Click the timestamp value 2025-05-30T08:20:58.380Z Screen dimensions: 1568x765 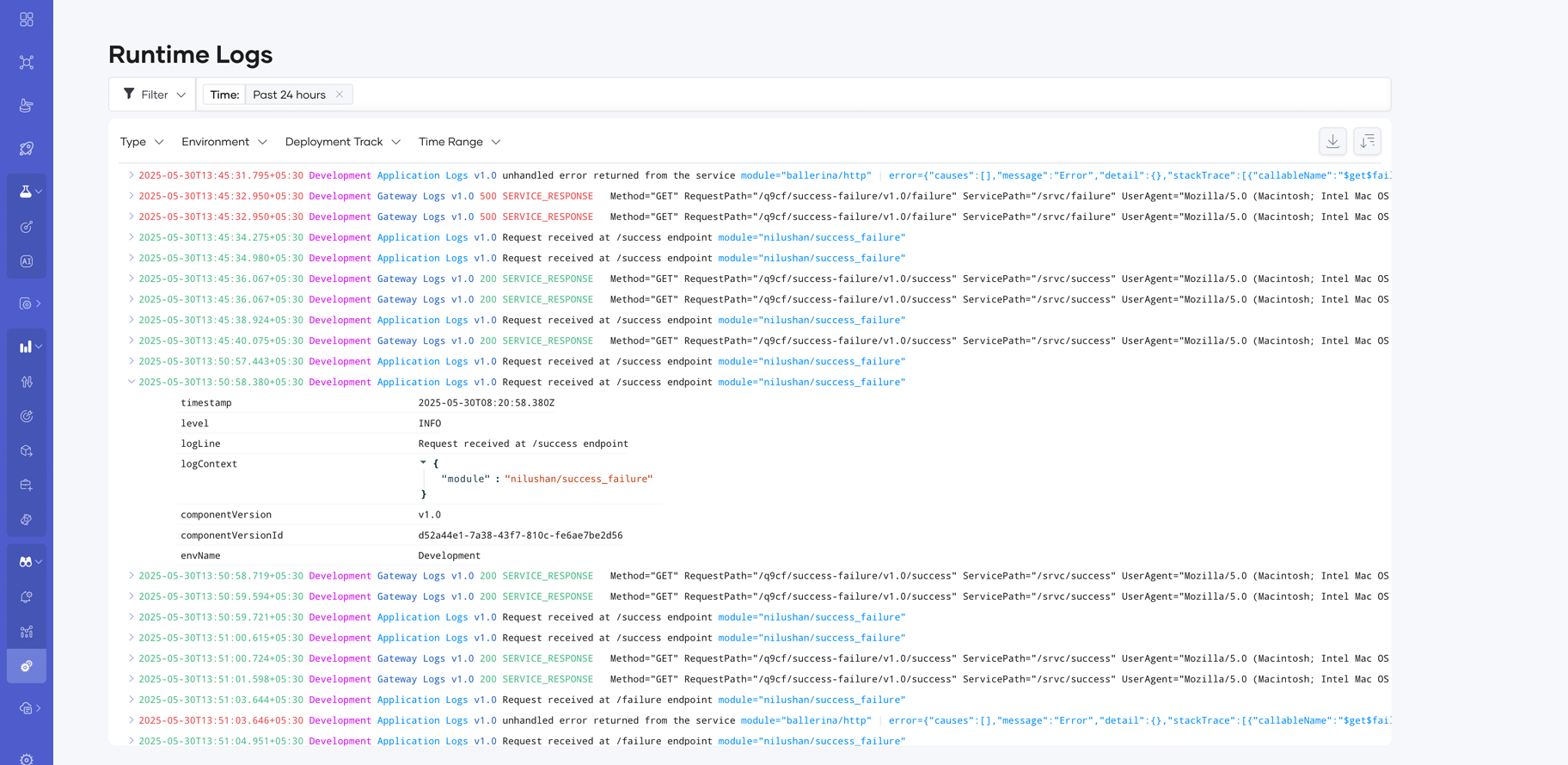487,403
